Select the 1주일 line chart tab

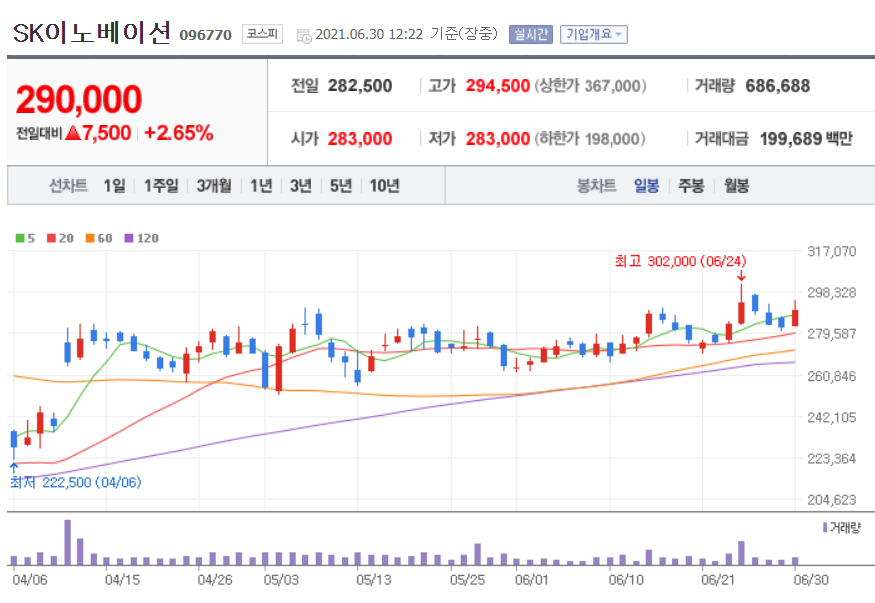click(161, 185)
